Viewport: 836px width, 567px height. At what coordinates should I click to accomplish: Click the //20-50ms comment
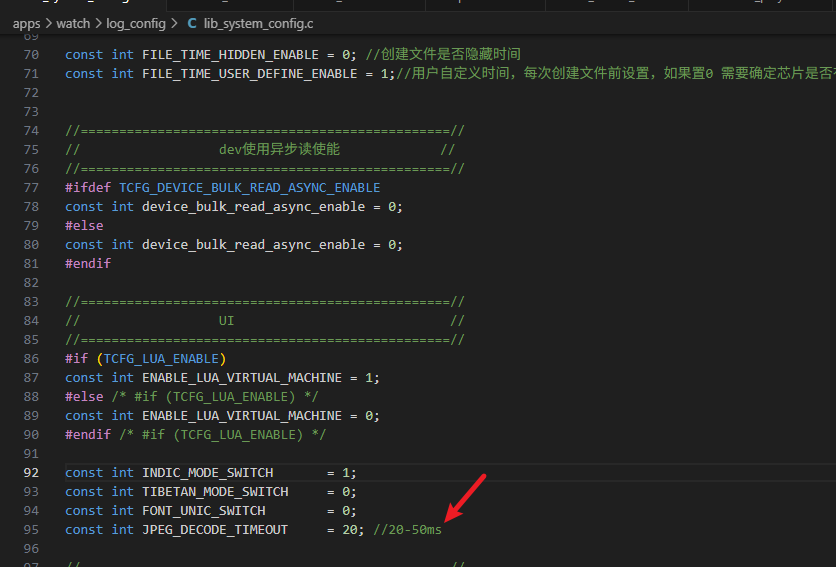(x=407, y=530)
